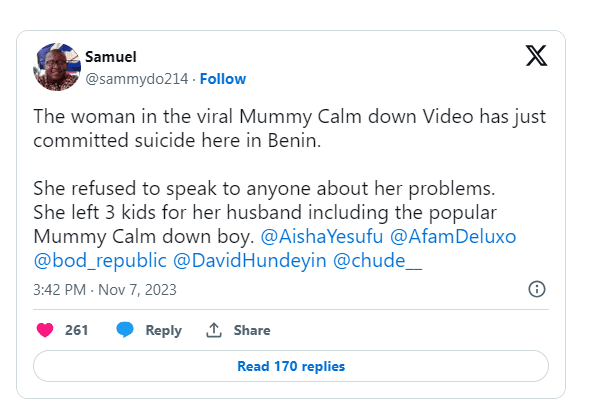Open the @sammydo214 handle link
This screenshot has width=604, height=406.
pos(142,78)
